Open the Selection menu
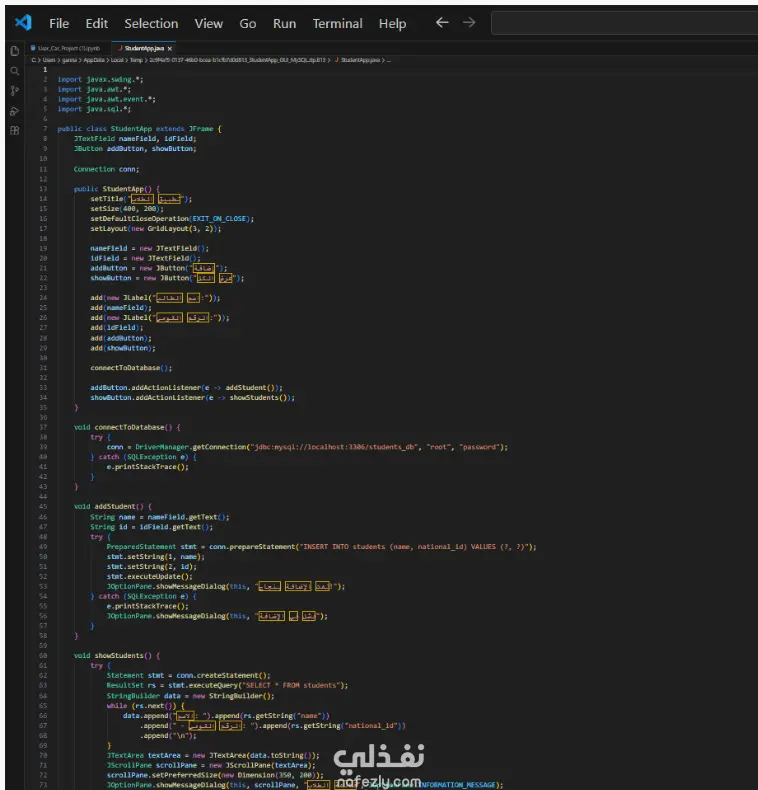 pos(151,24)
